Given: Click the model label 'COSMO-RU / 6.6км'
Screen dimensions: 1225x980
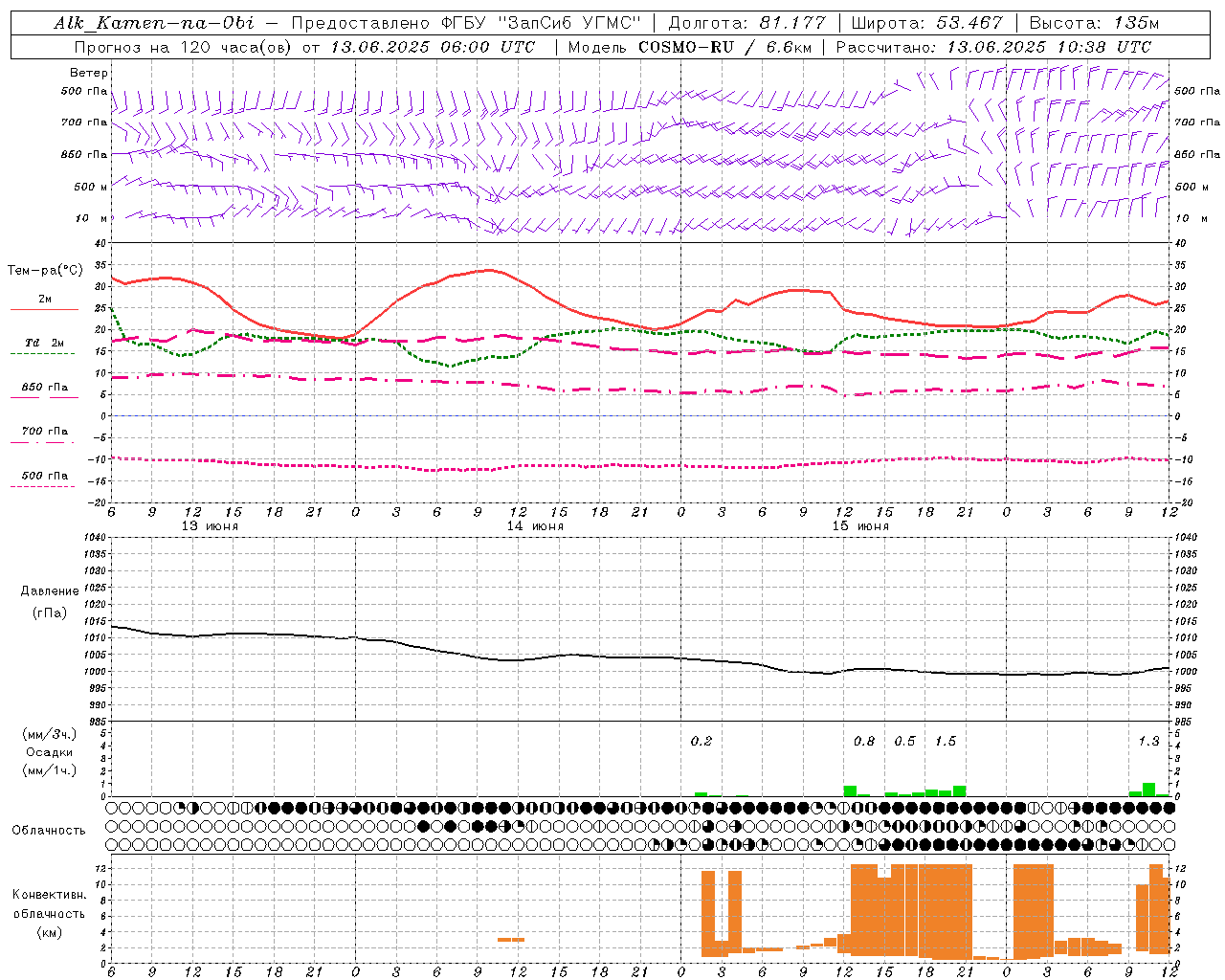Looking at the screenshot, I should click(x=726, y=47).
